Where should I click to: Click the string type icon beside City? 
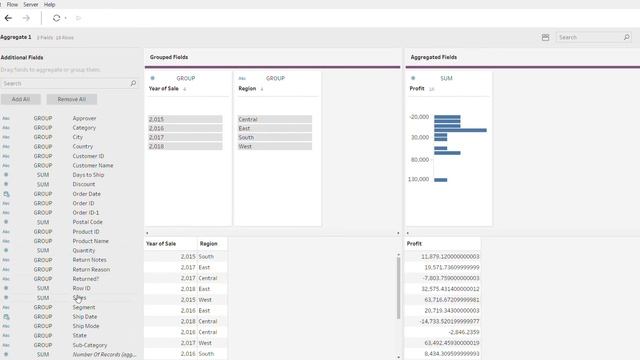coord(6,137)
